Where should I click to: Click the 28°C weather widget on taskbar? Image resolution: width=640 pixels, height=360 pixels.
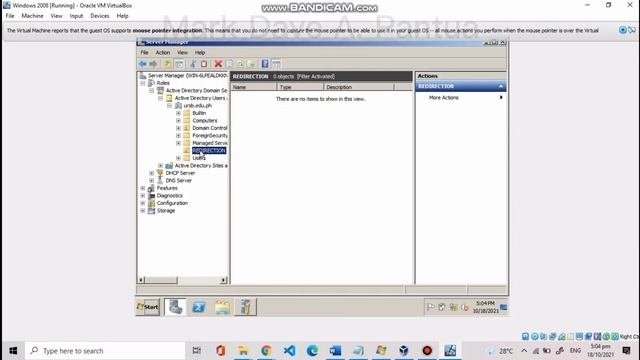(500, 351)
